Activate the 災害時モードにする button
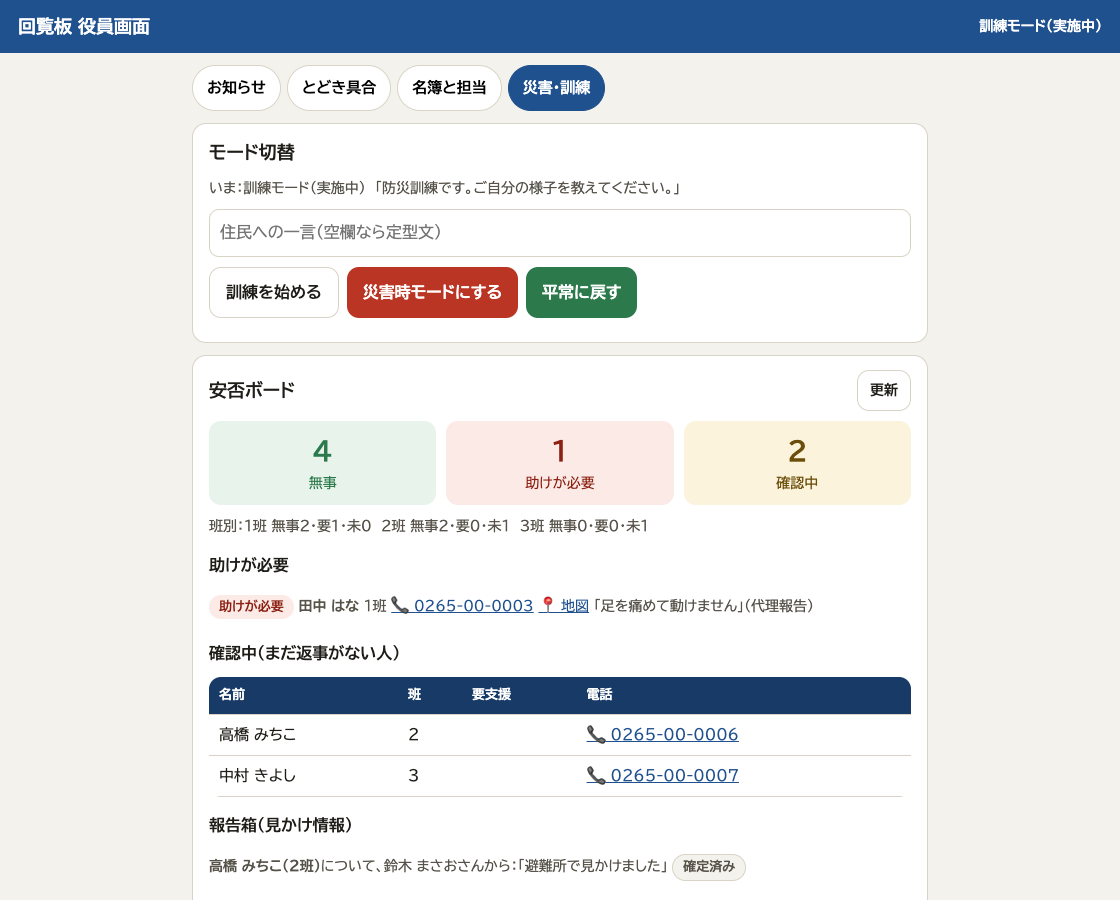1120x900 pixels. coord(432,292)
